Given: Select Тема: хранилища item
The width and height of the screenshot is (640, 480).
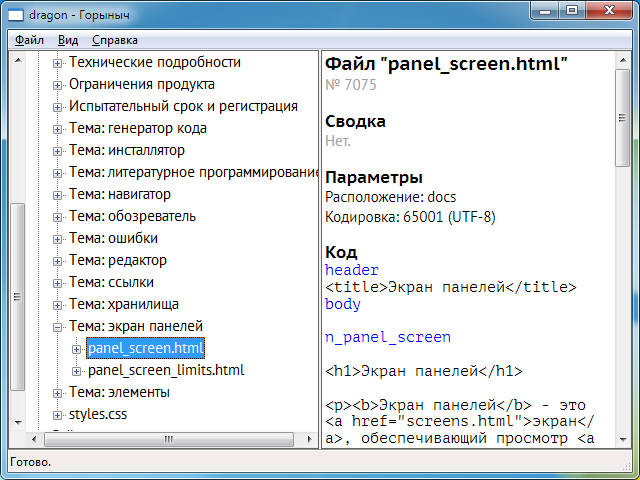Looking at the screenshot, I should click(x=124, y=304).
